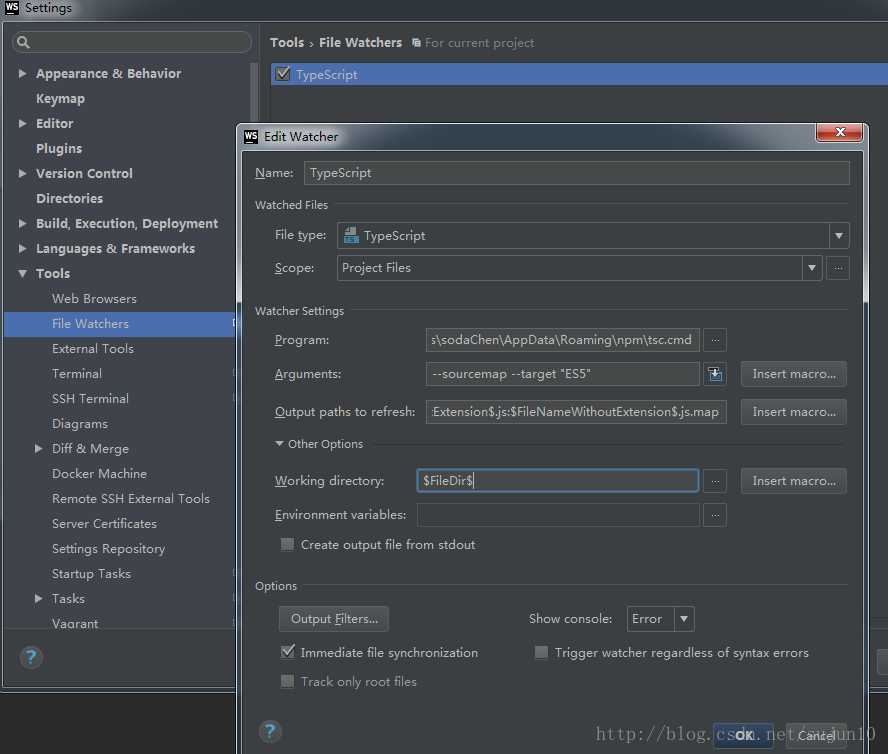Select Server Certificates settings
Viewport: 888px width, 754px height.
[104, 523]
